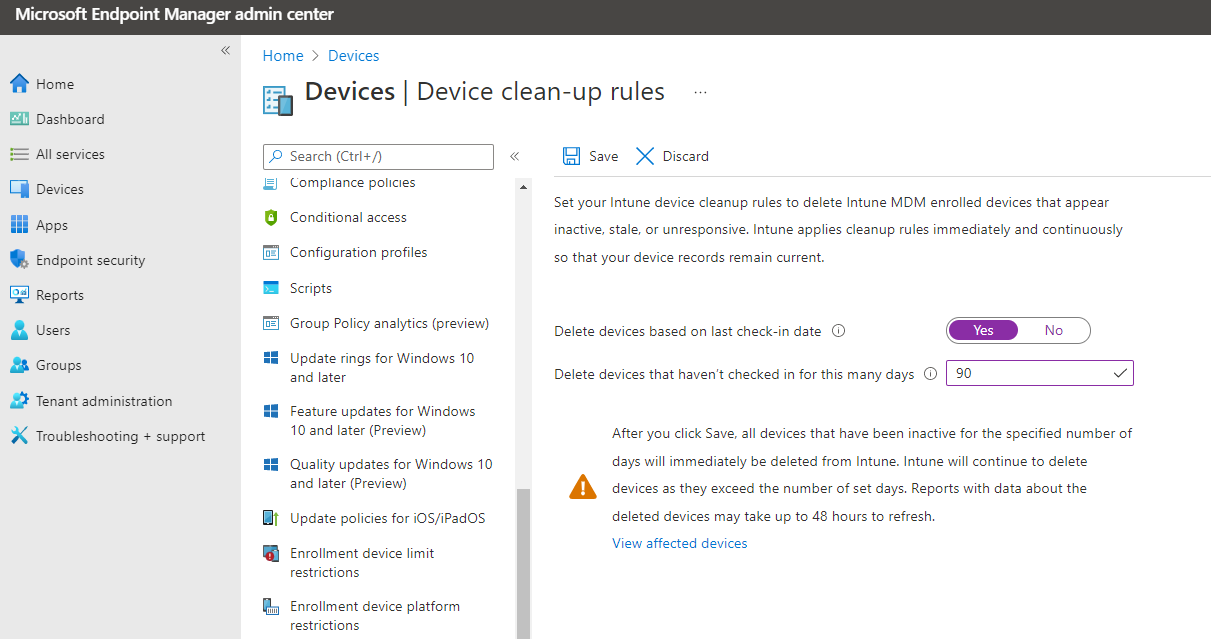Screen dimensions: 1211x639
Task: Click the Group Policy analytics icon
Action: pos(270,323)
